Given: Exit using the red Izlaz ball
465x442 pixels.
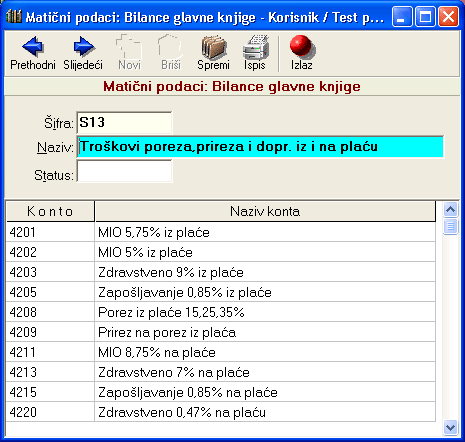Looking at the screenshot, I should (x=302, y=47).
